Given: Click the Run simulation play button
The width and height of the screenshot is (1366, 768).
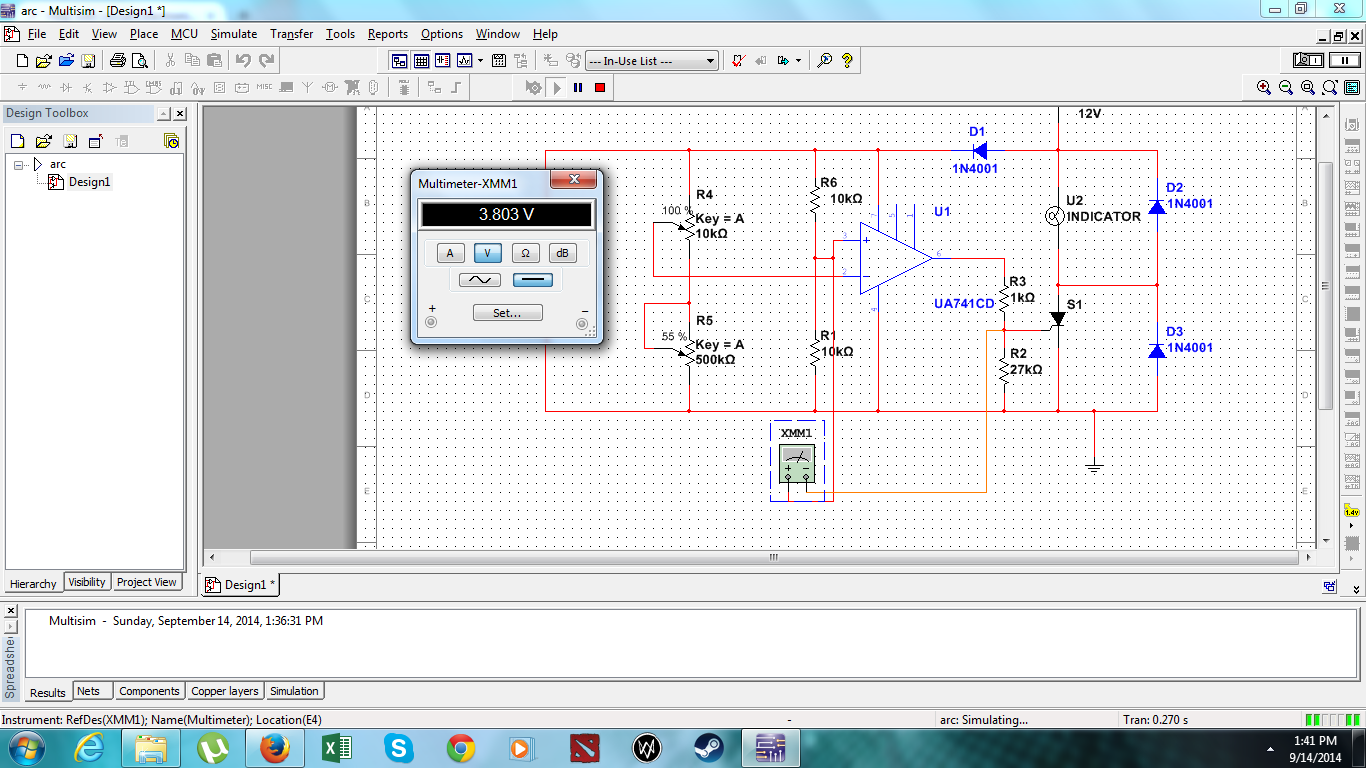Looking at the screenshot, I should tap(557, 88).
